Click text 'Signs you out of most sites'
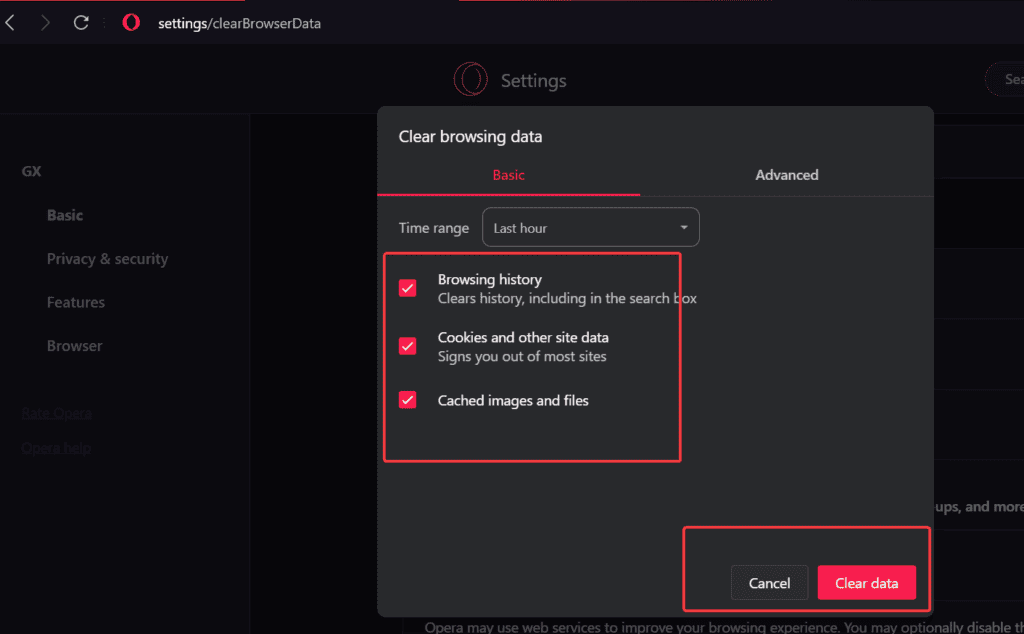This screenshot has width=1024, height=634. pos(522,357)
